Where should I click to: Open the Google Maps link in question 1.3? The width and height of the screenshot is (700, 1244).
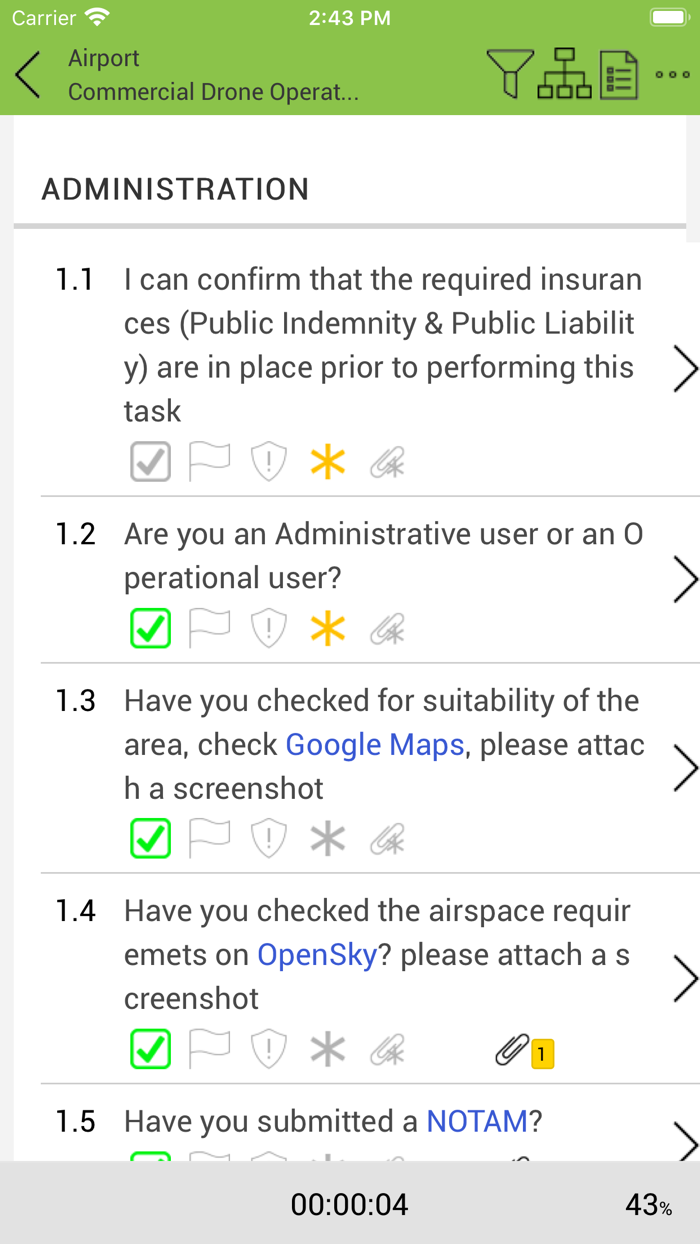(x=374, y=744)
